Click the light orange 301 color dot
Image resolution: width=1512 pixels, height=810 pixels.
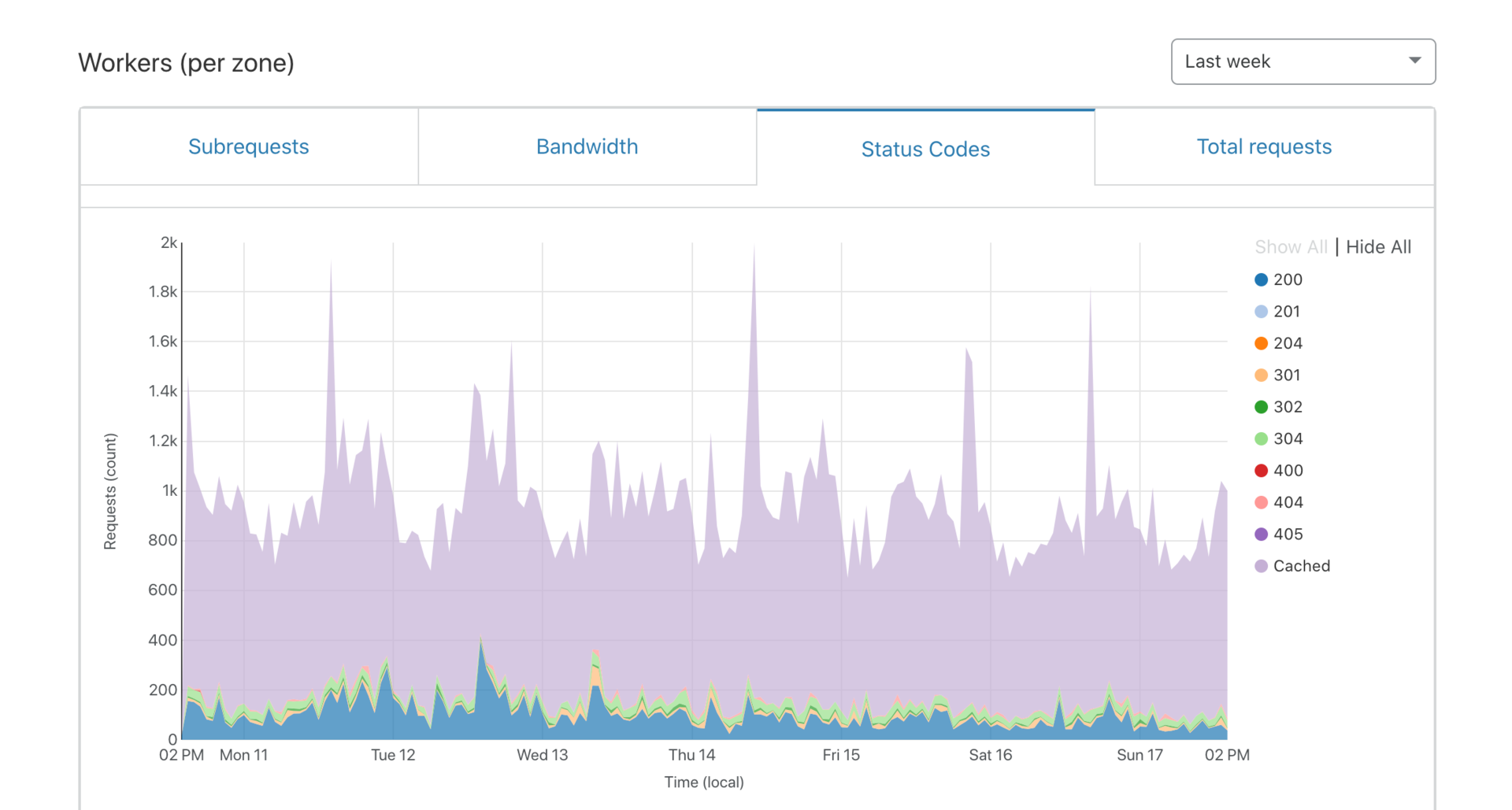coord(1262,375)
